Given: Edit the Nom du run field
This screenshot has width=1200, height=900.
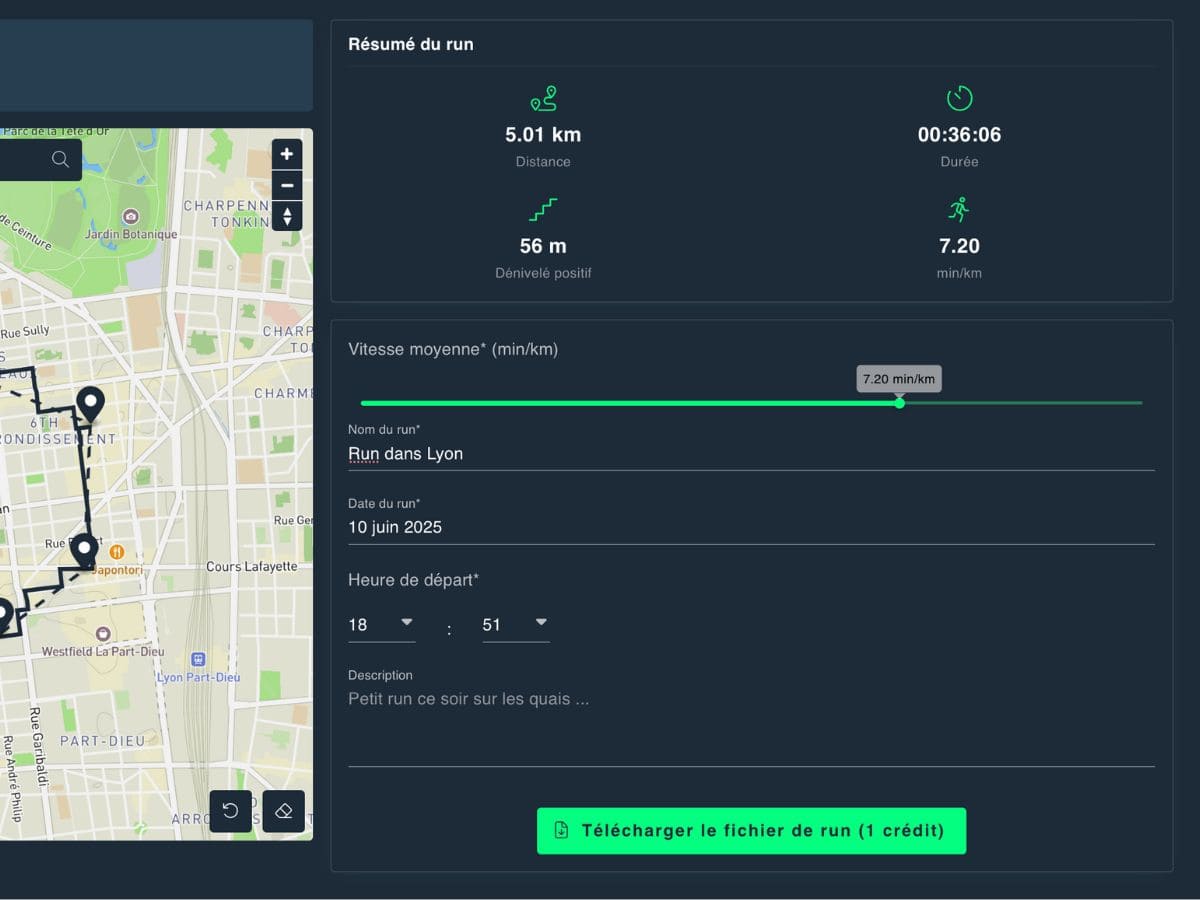Looking at the screenshot, I should [751, 454].
